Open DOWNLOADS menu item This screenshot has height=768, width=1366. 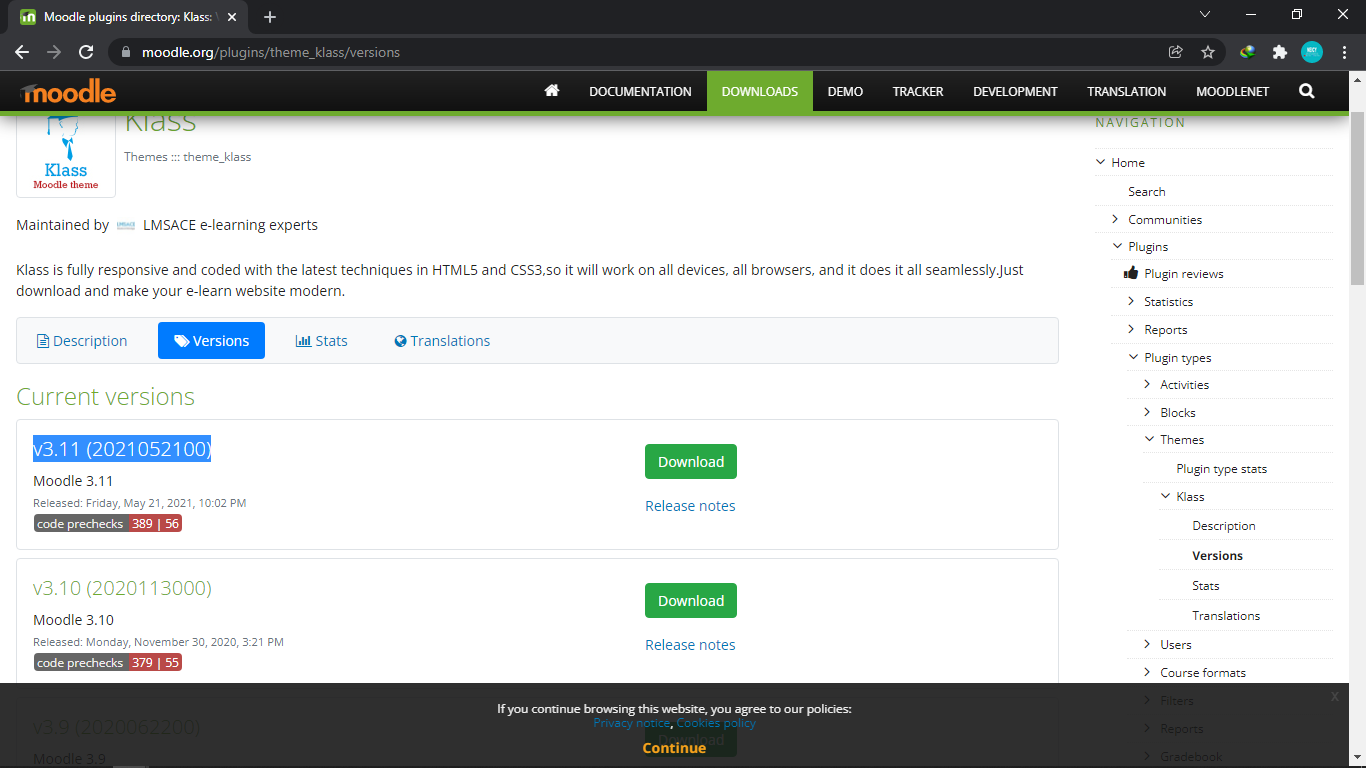(x=760, y=91)
